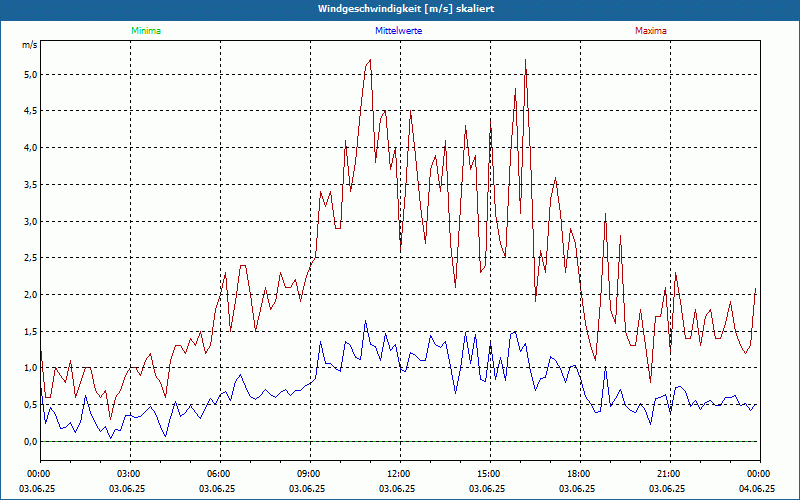Select the green 'Minima' legend label

click(x=146, y=31)
